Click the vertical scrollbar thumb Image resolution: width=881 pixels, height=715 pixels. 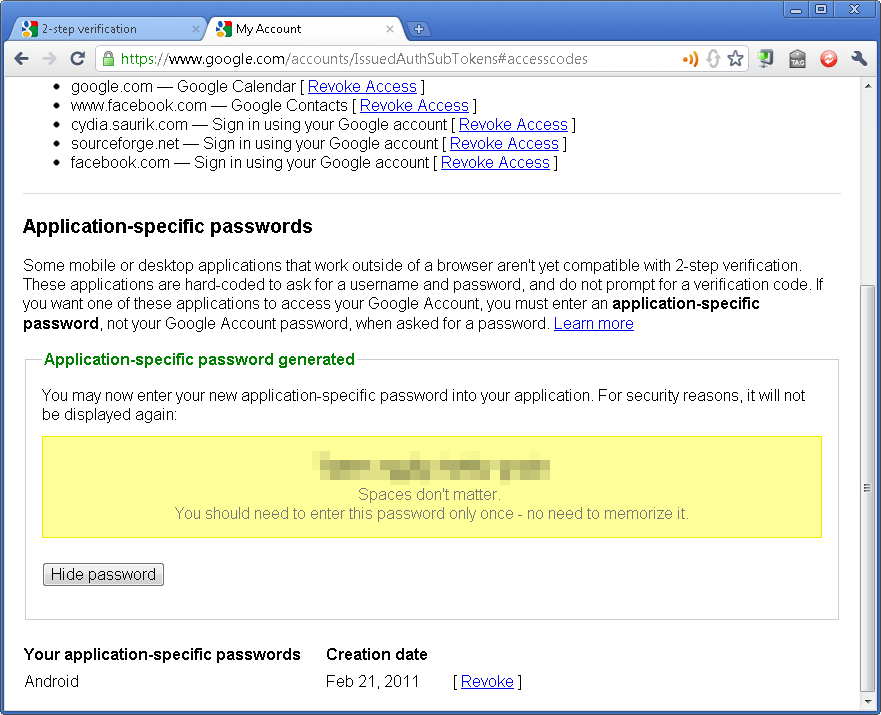coord(868,488)
